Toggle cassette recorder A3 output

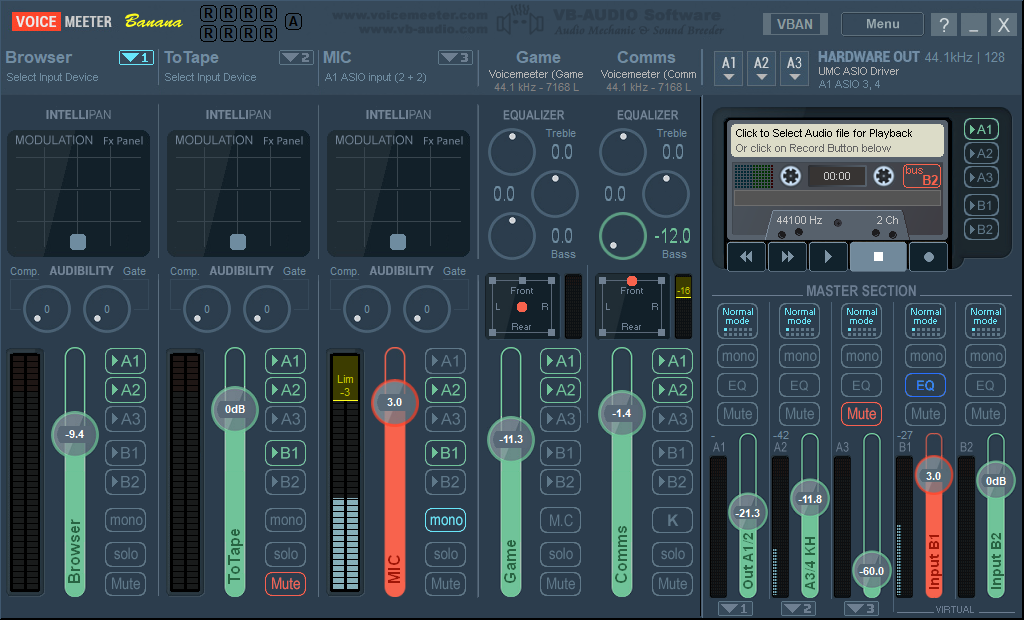[x=981, y=177]
